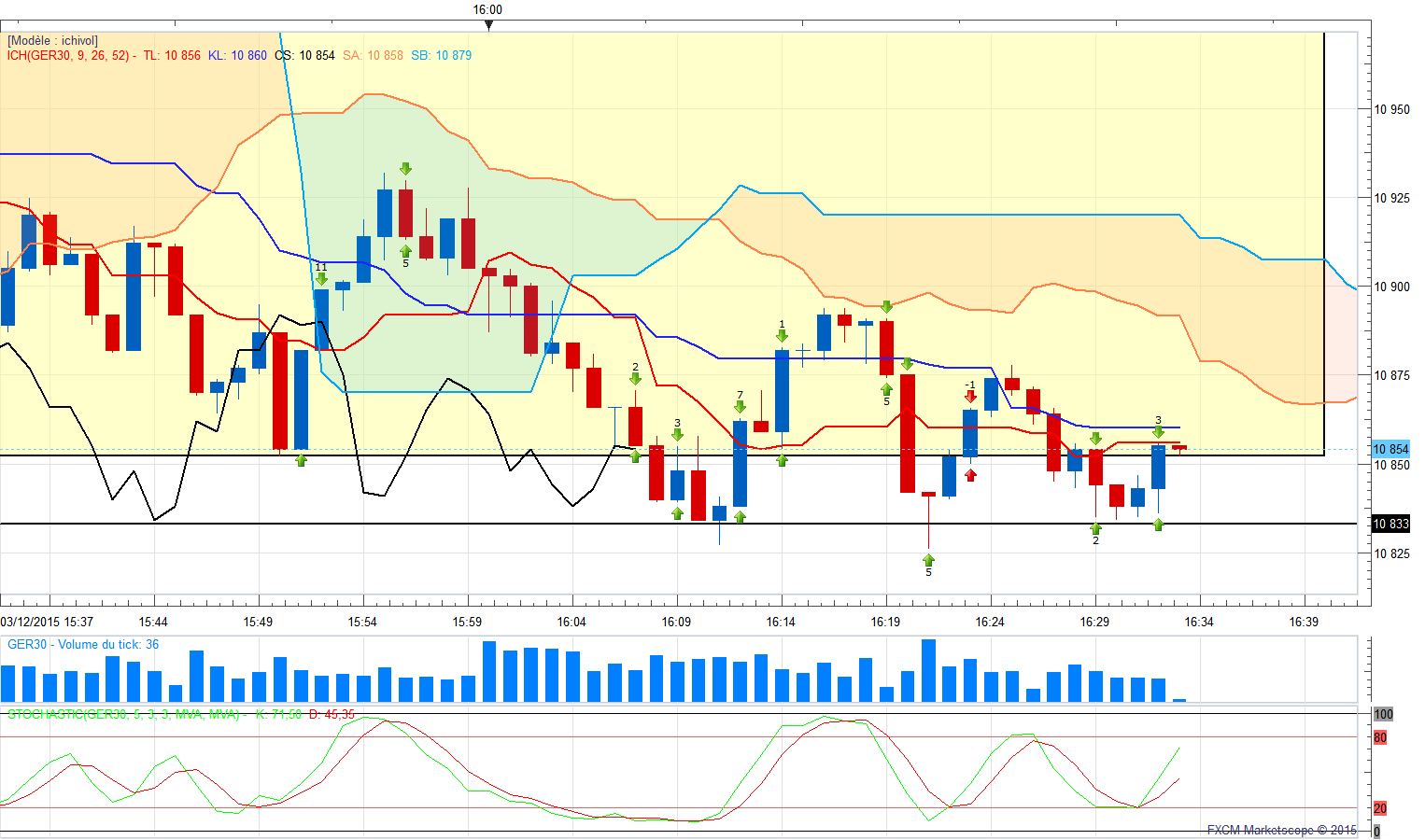Click the 10 854 current price tag
1425x840 pixels.
pyautogui.click(x=1390, y=450)
